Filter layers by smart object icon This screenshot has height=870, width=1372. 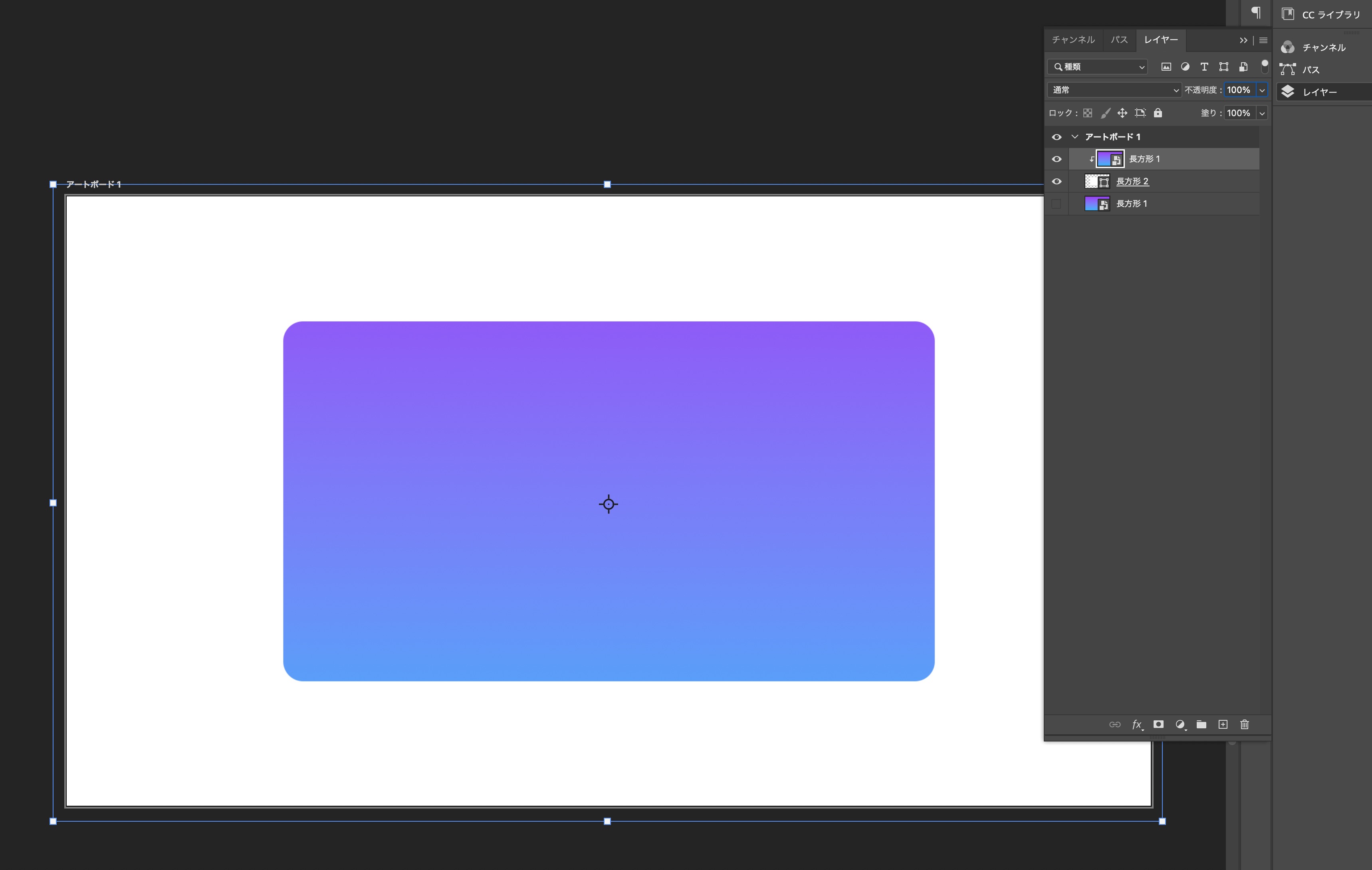1243,67
